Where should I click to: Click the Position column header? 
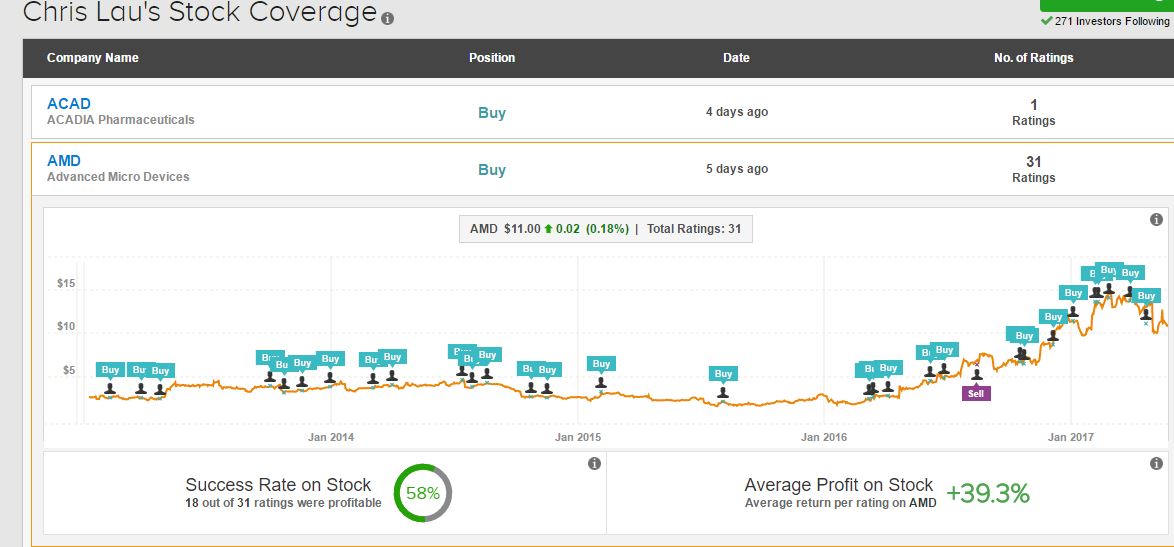click(x=492, y=58)
